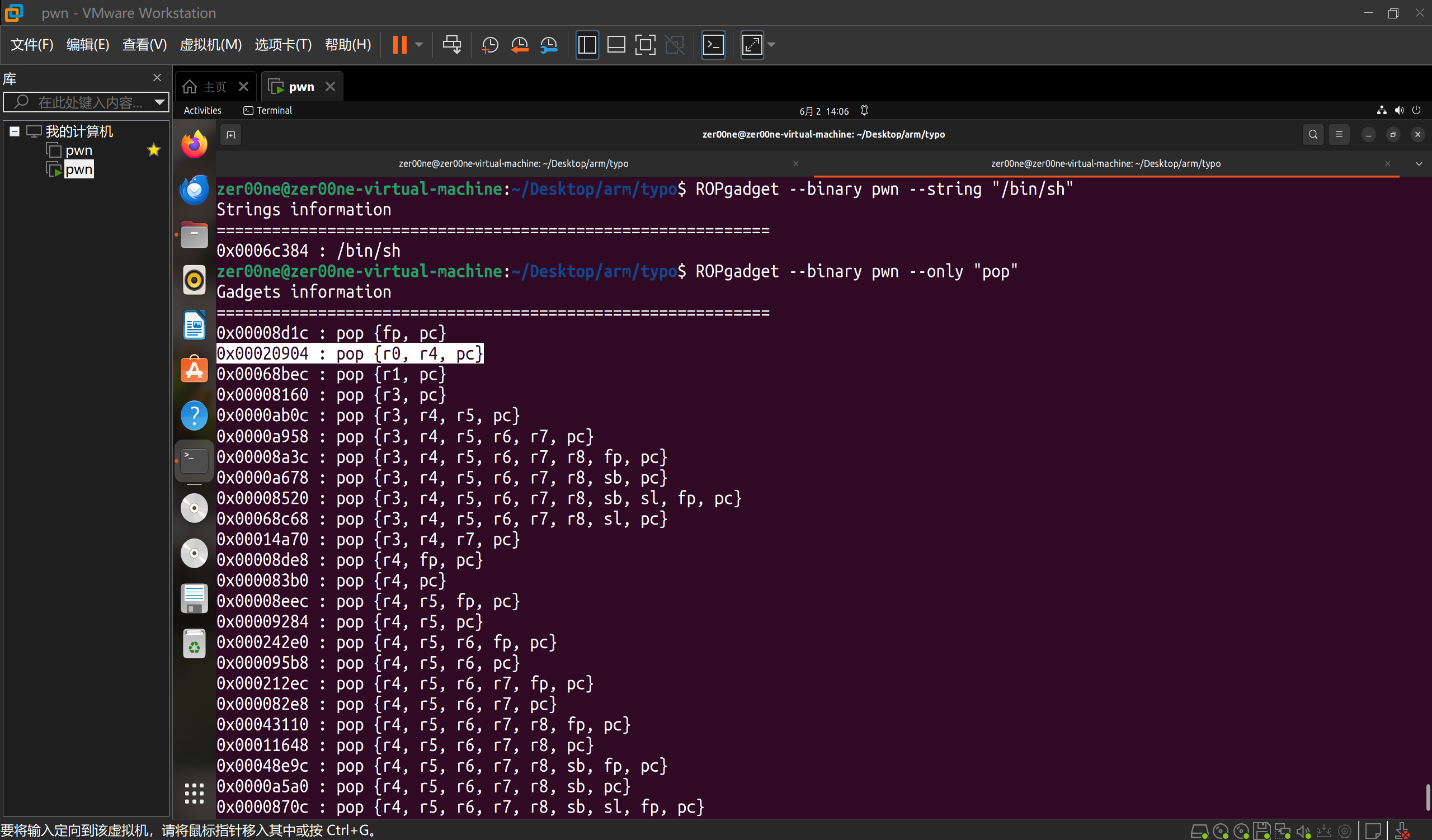1432x840 pixels.
Task: Open Ubuntu Software from the dock
Action: (194, 370)
